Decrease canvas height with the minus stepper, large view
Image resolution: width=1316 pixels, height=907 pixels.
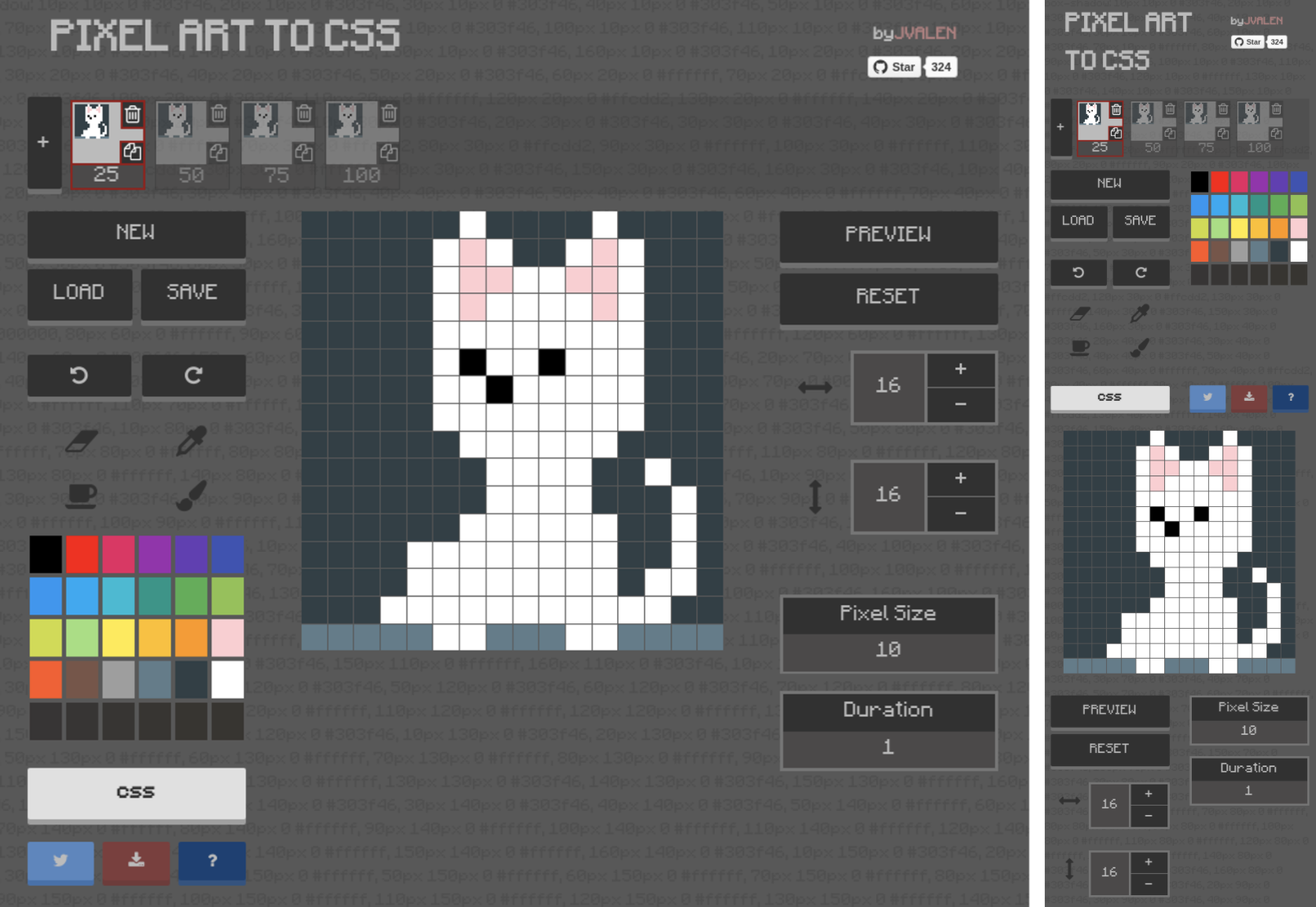pyautogui.click(x=961, y=513)
